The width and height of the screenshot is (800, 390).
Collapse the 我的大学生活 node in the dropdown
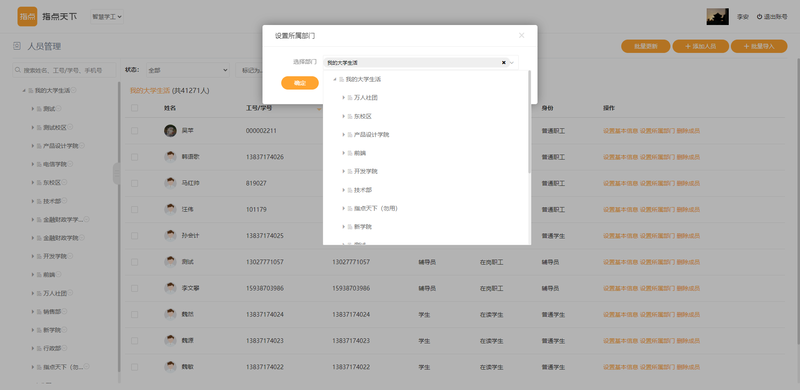[335, 79]
